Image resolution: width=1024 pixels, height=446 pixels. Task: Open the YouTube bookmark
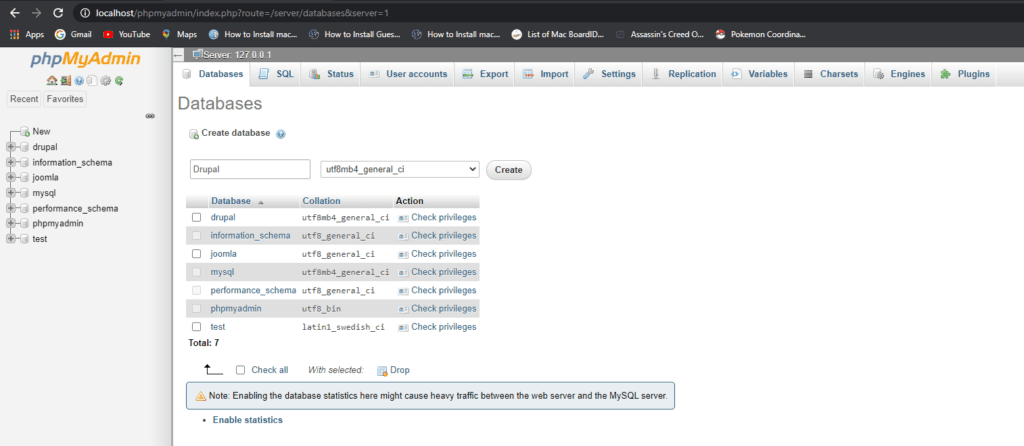click(127, 35)
